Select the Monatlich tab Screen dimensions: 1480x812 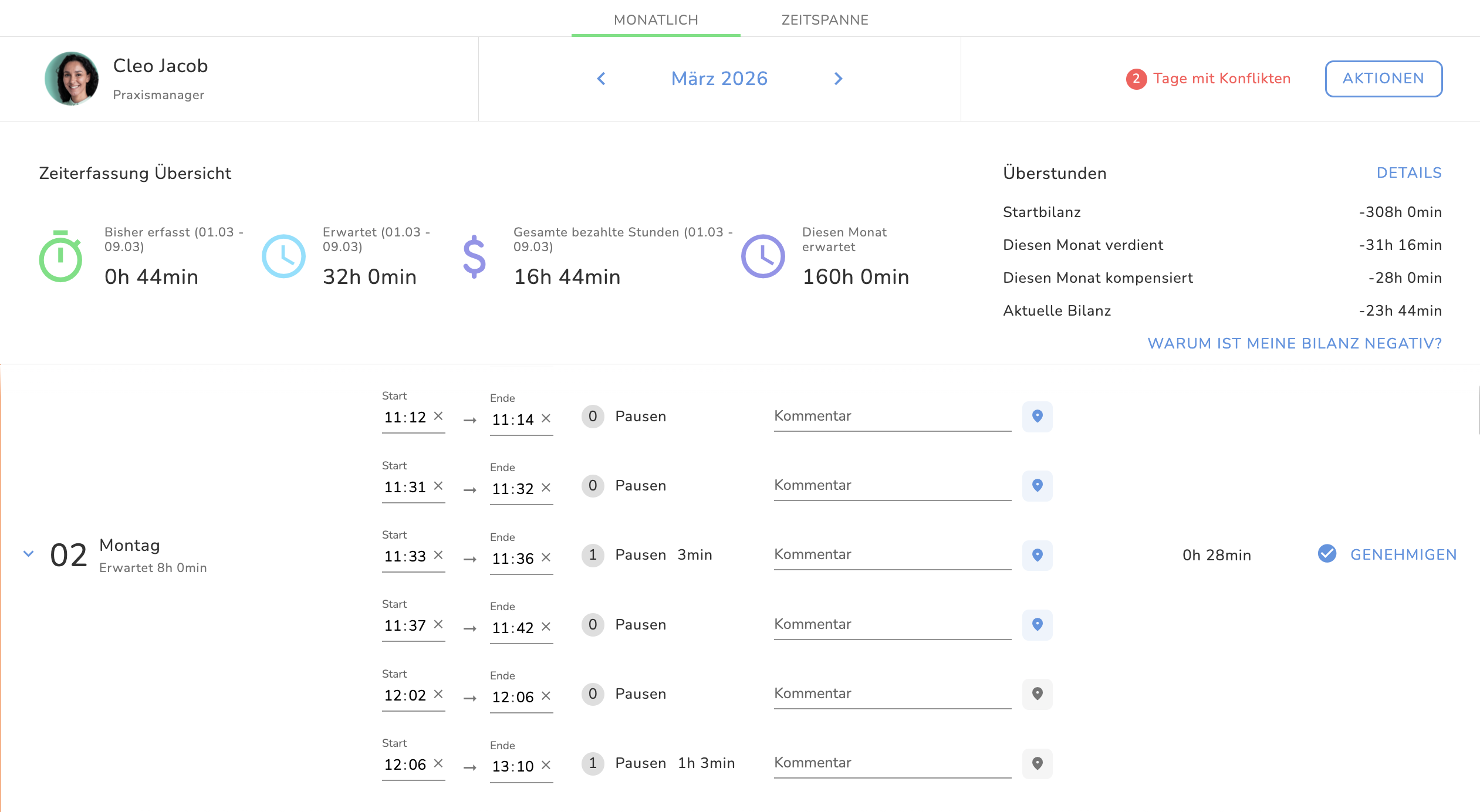(655, 20)
